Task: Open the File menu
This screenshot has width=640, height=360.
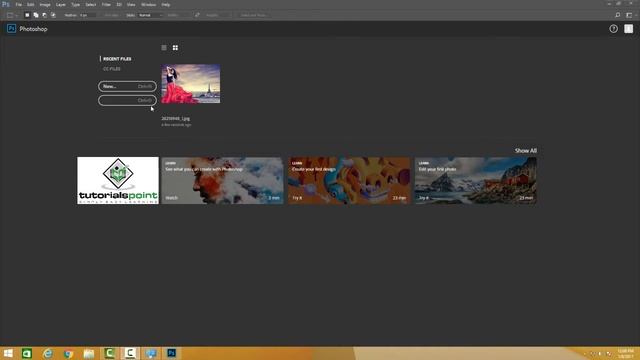Action: pos(18,4)
